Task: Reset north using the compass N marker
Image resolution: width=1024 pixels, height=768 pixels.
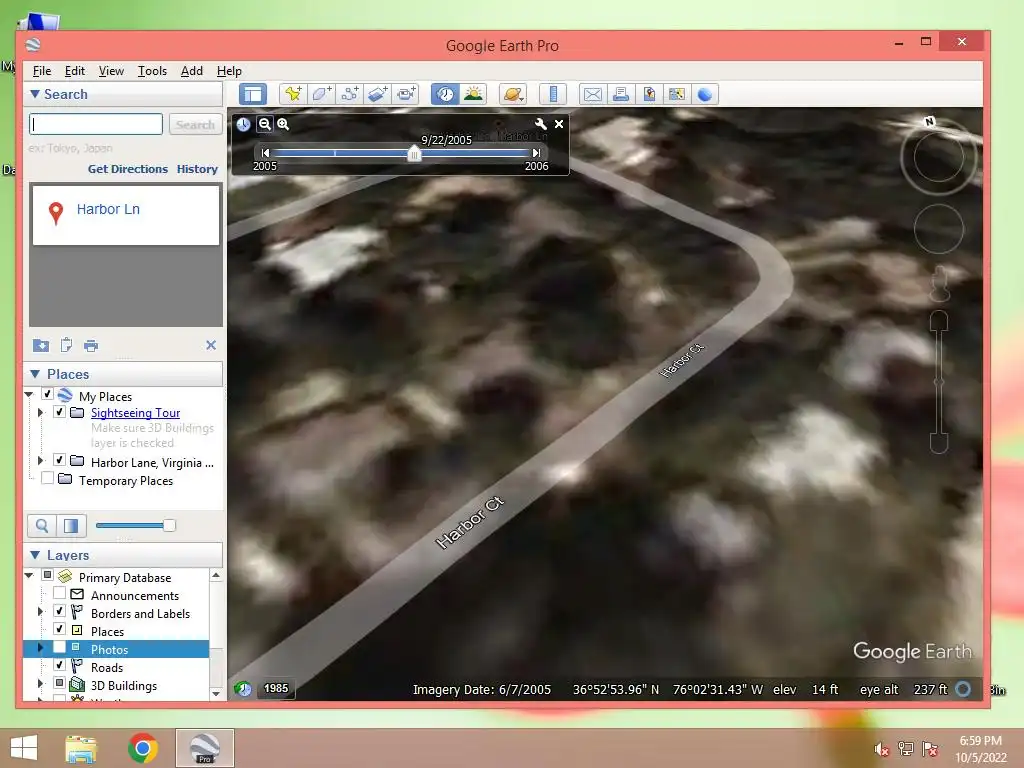Action: click(x=929, y=121)
